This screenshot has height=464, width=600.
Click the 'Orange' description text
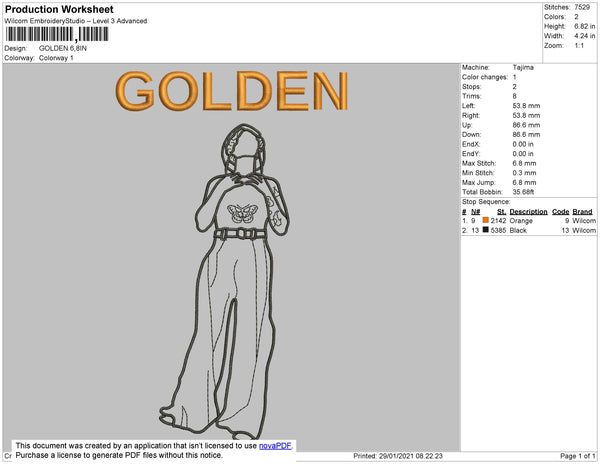pos(521,221)
